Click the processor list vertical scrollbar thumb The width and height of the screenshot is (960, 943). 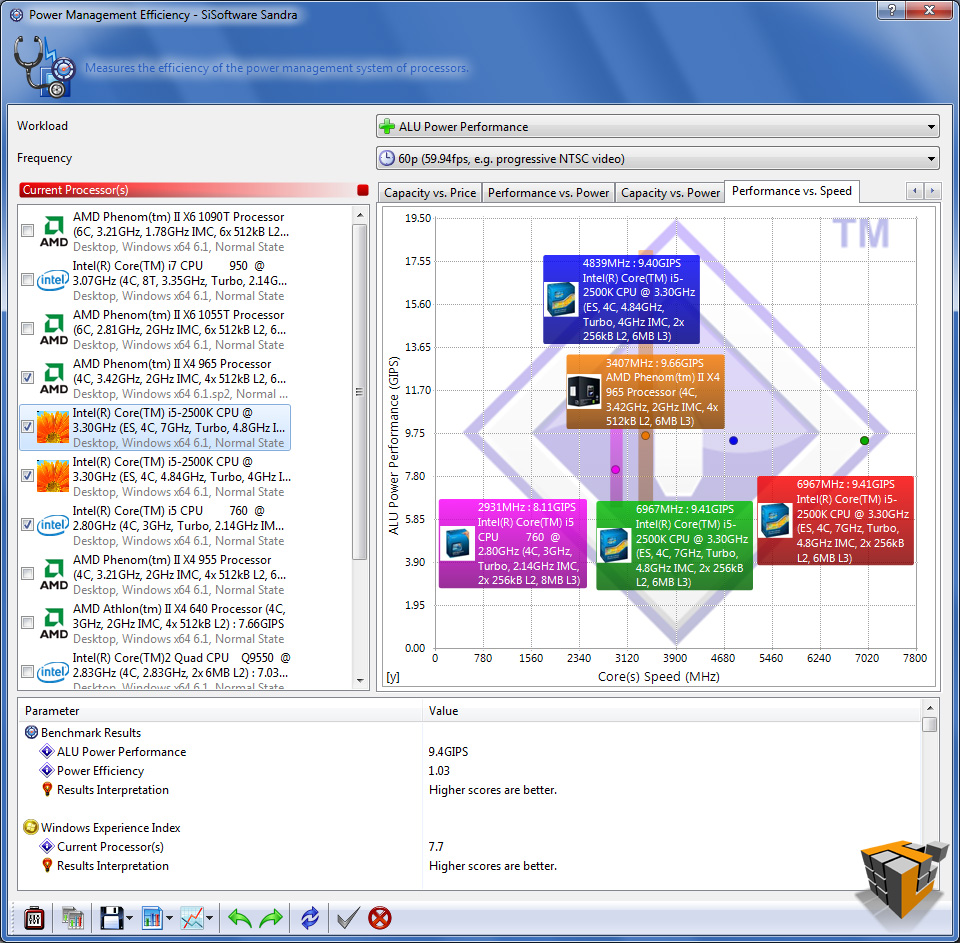(360, 392)
